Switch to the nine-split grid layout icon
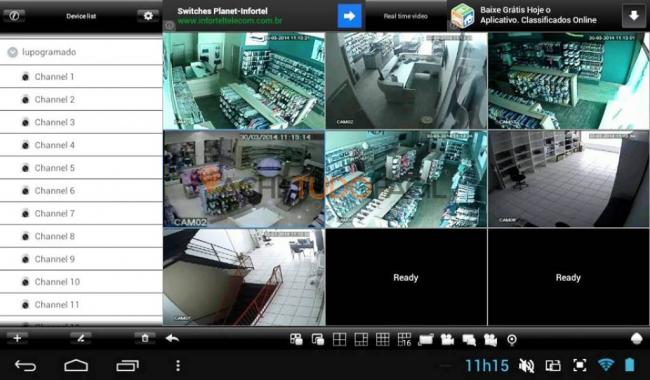The height and width of the screenshot is (380, 650). (382, 339)
